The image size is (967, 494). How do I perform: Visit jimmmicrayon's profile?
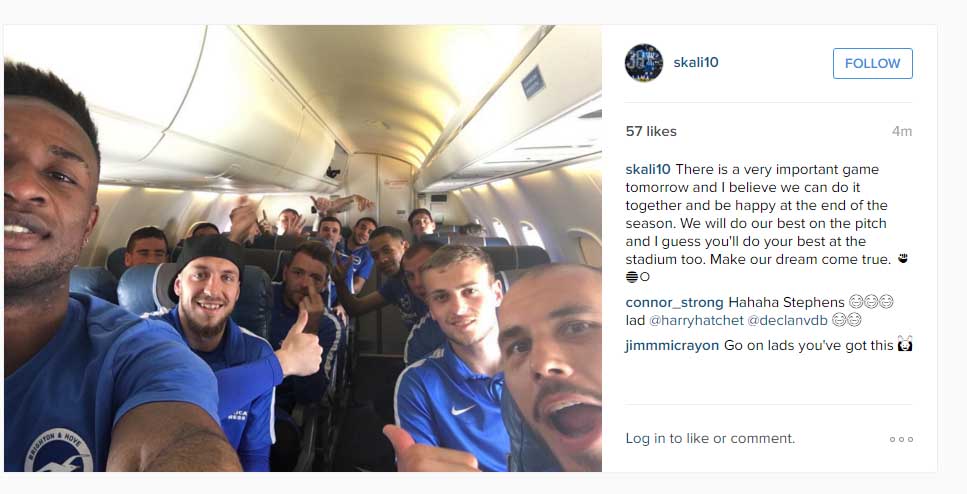click(672, 345)
